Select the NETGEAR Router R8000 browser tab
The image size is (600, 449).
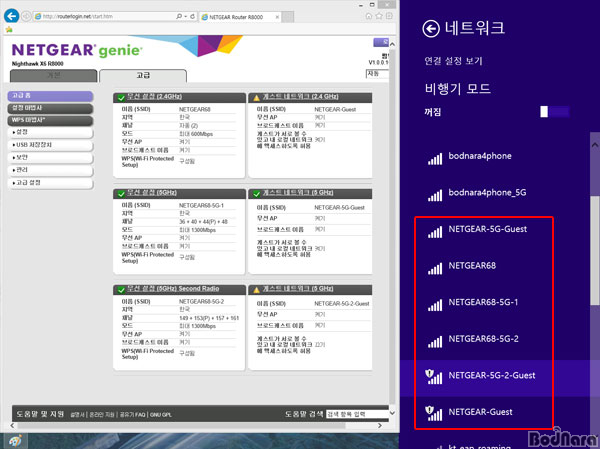click(240, 17)
